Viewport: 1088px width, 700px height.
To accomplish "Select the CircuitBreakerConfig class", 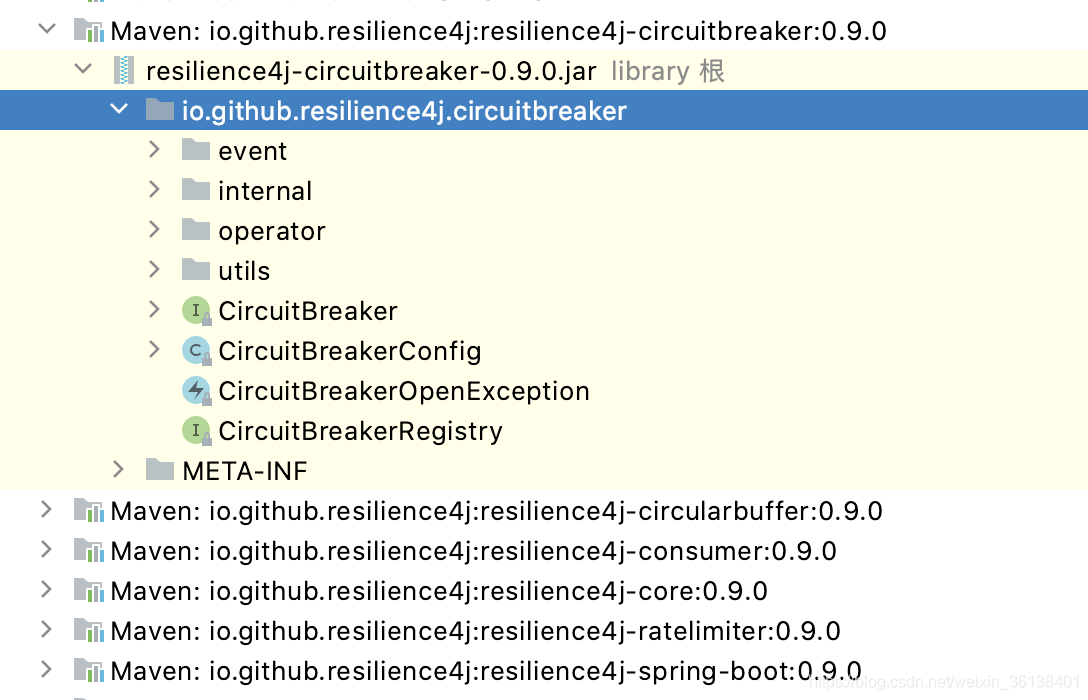I will 349,351.
